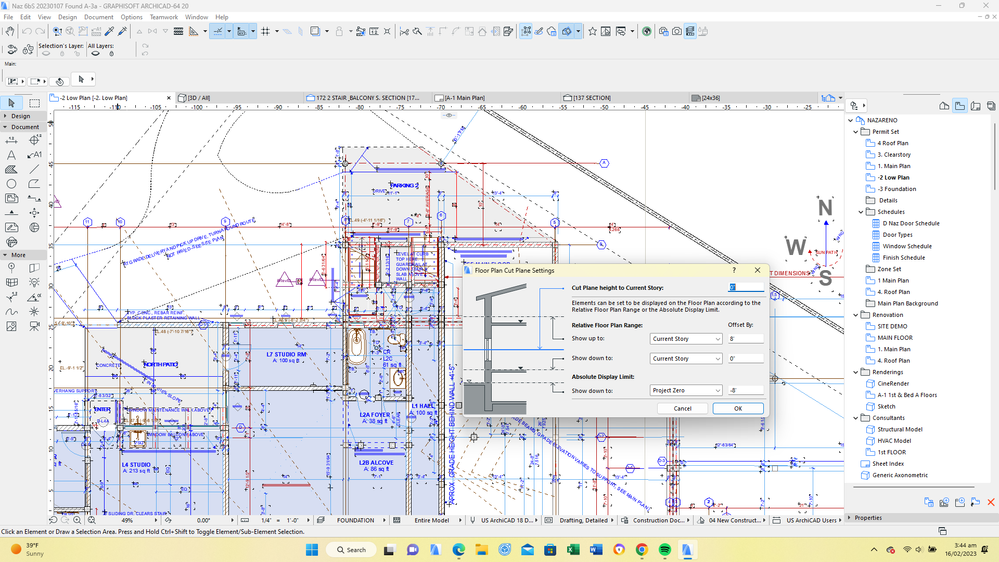This screenshot has width=999, height=562.
Task: Select the Arrow tool in toolbox
Action: pos(11,103)
